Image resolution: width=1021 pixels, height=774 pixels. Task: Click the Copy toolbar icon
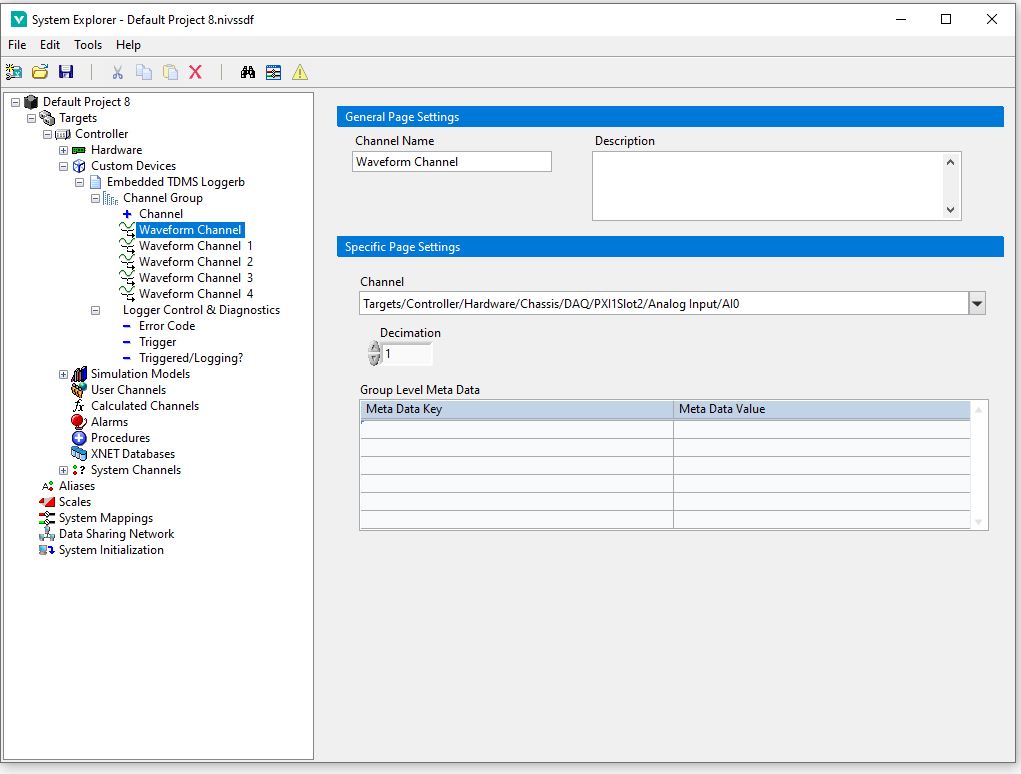tap(144, 72)
